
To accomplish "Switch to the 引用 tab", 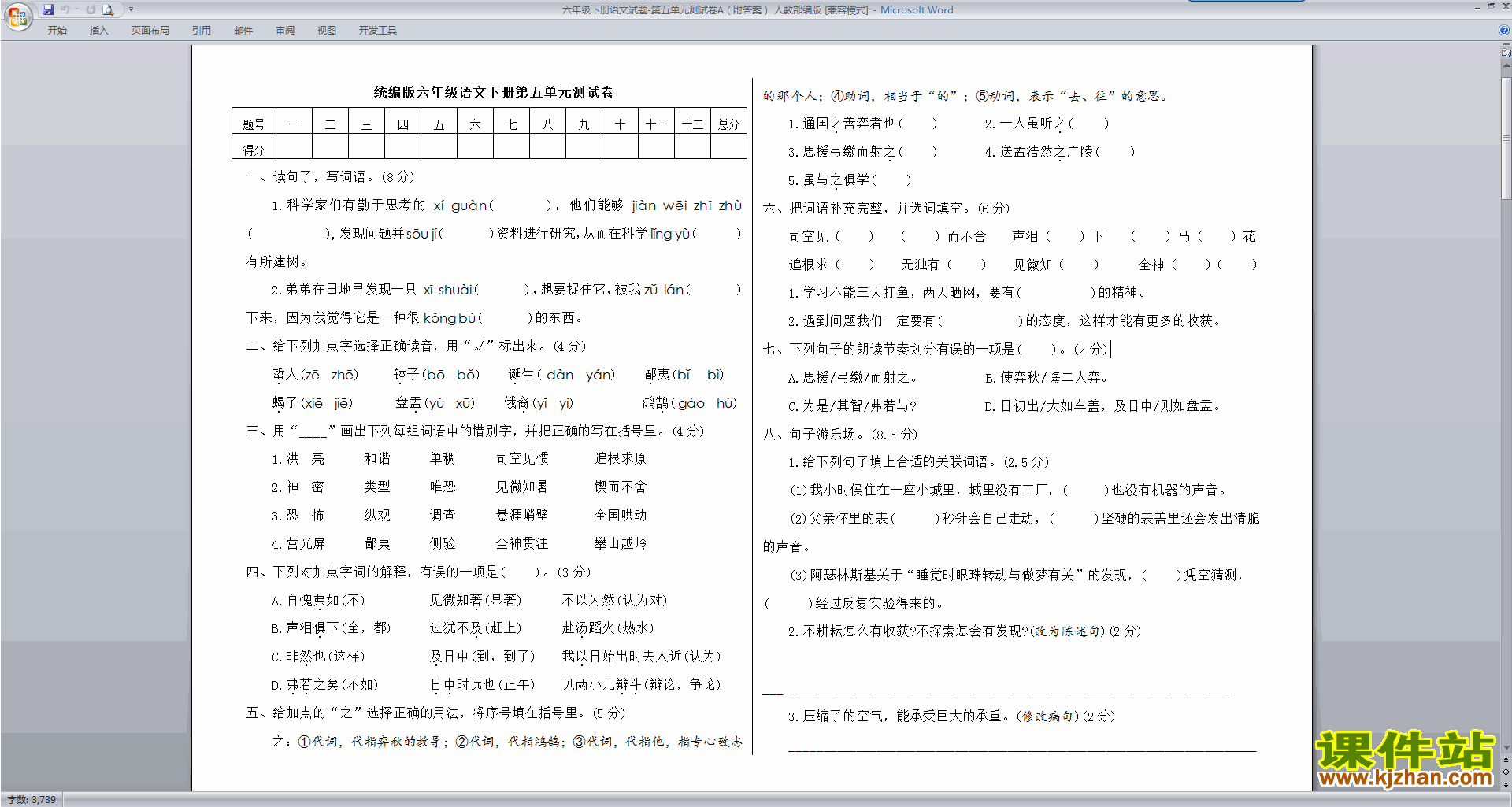I will 201,31.
